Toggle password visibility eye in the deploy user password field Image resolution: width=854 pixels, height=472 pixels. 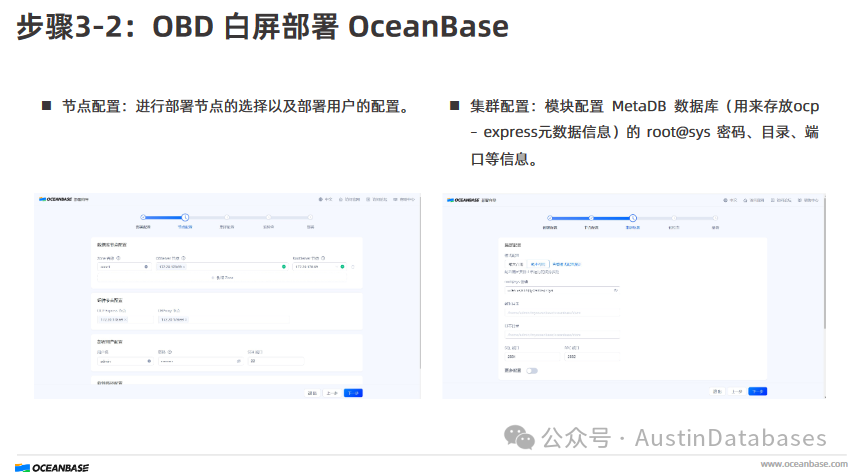coord(239,361)
